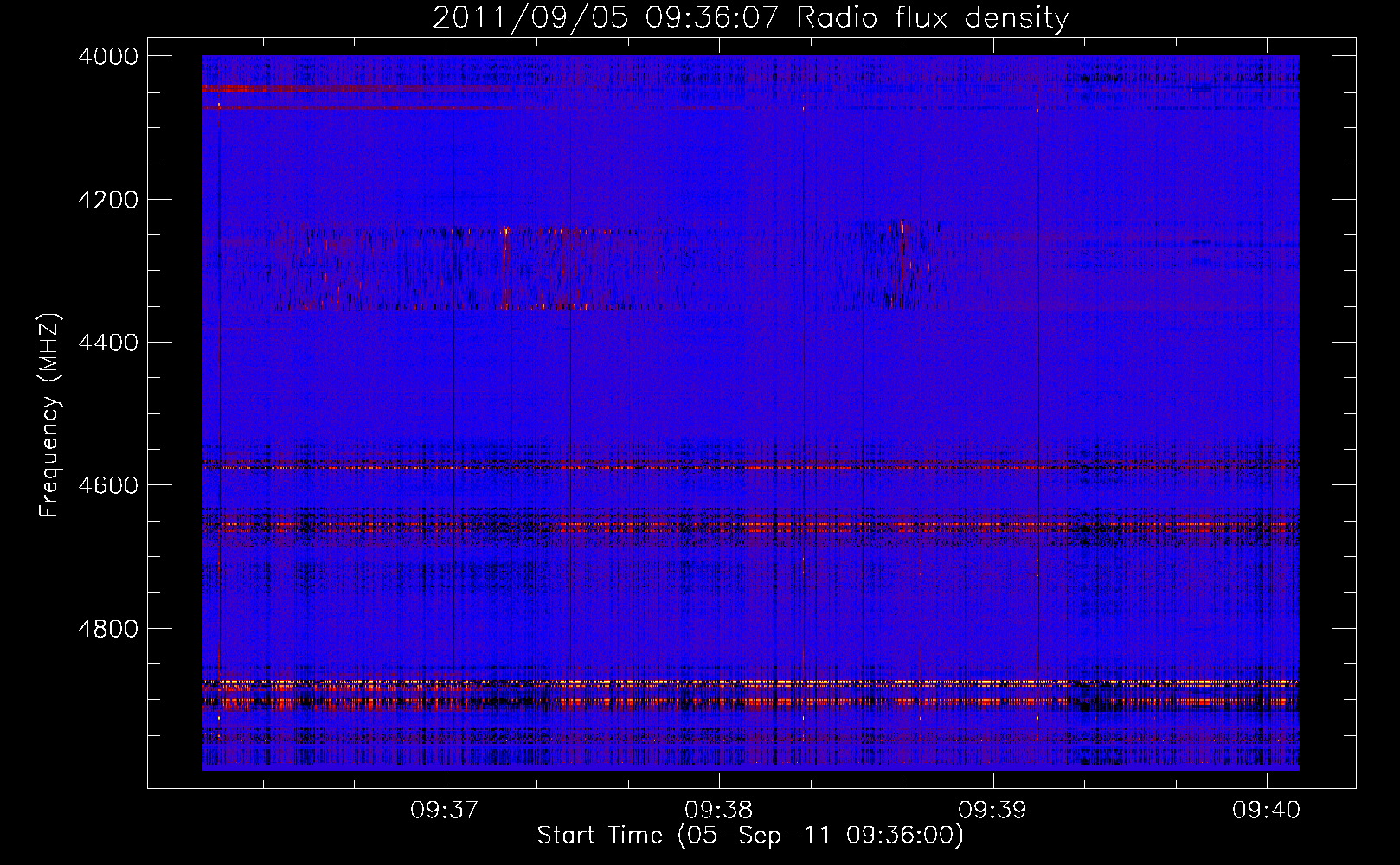This screenshot has width=1400, height=865.
Task: Click the 09:37 time axis label
Action: (446, 811)
